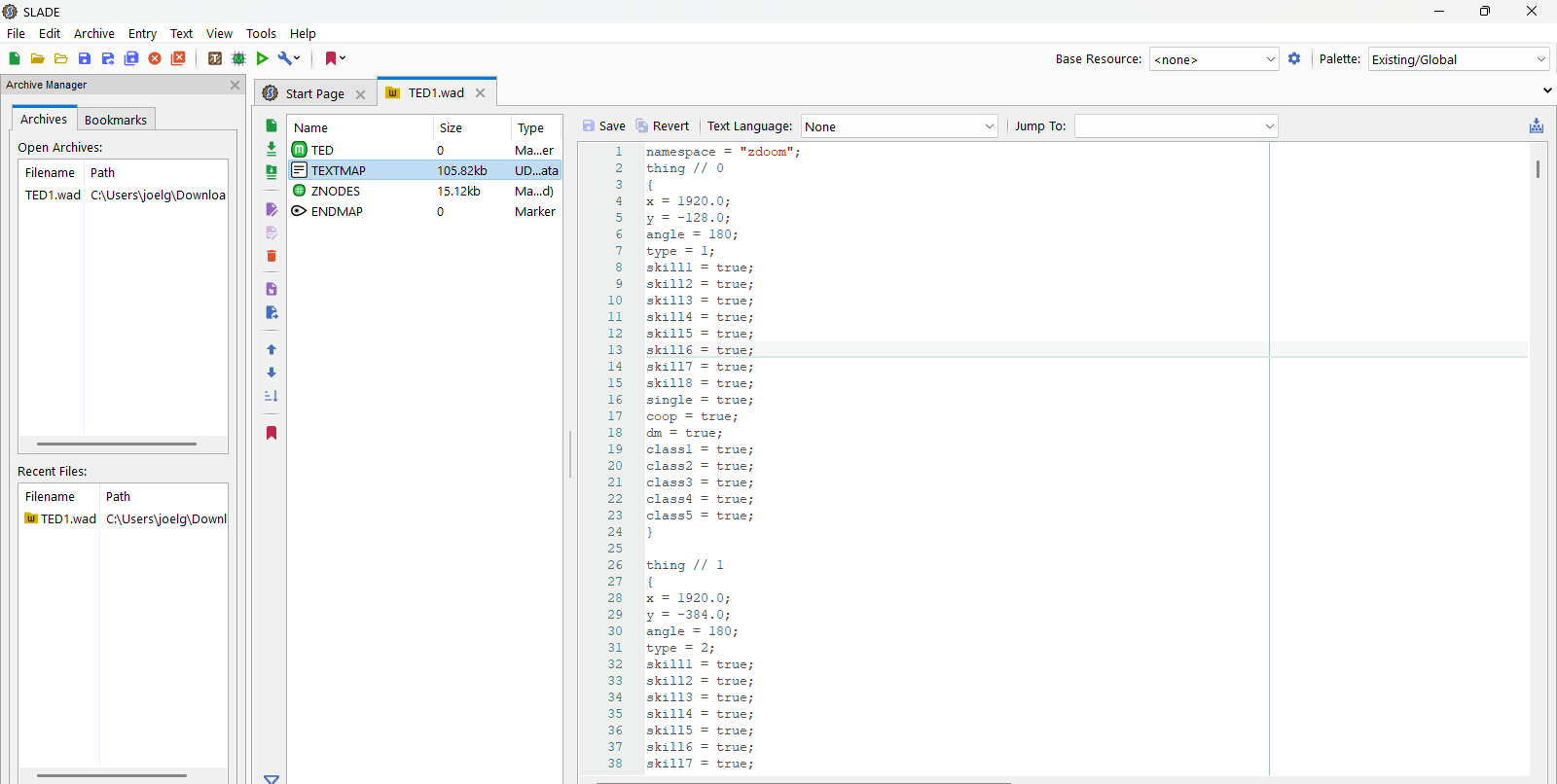
Task: Click the Export entry icon
Action: 272,312
